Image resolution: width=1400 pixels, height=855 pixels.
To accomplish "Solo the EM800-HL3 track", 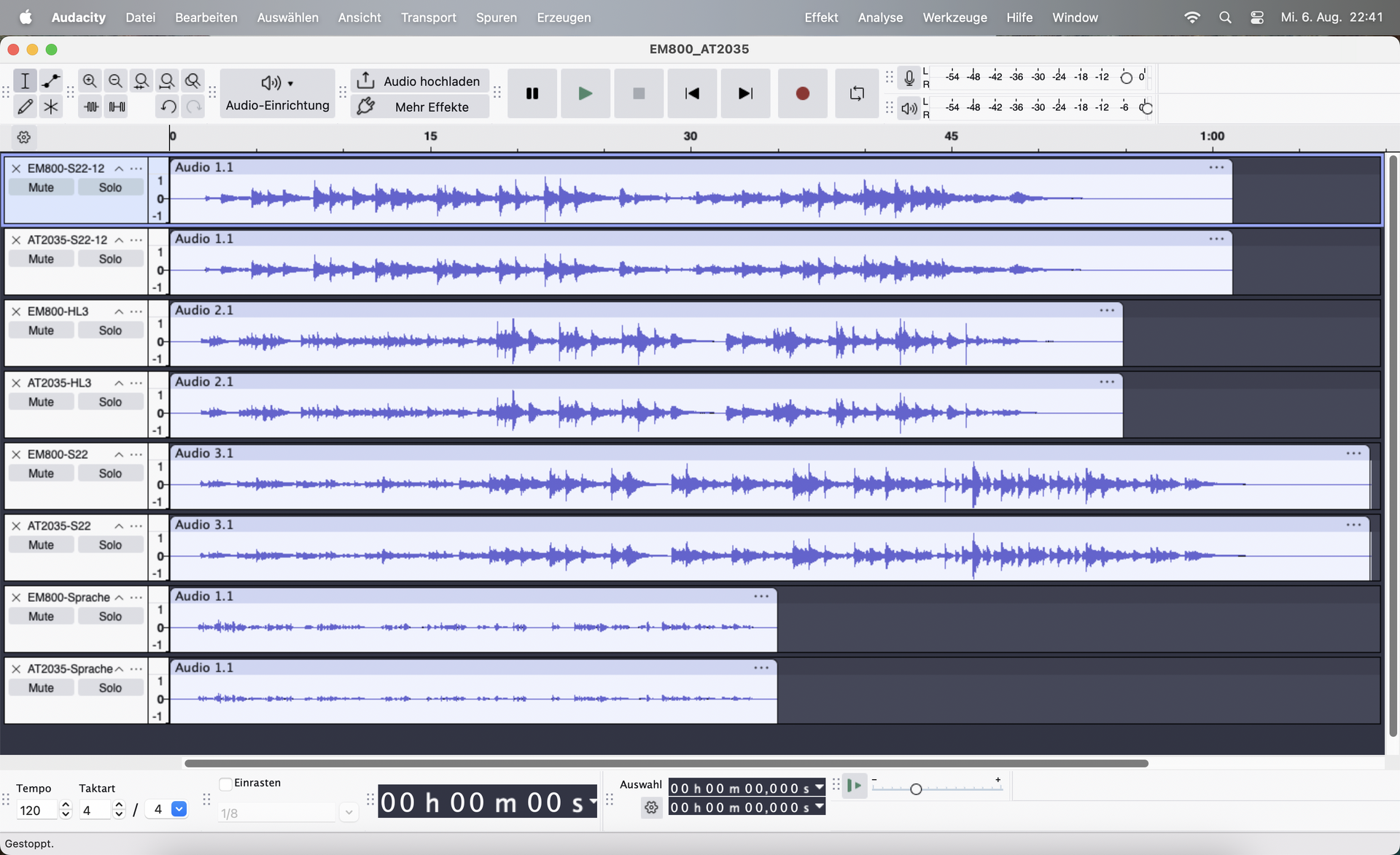I will tap(110, 330).
